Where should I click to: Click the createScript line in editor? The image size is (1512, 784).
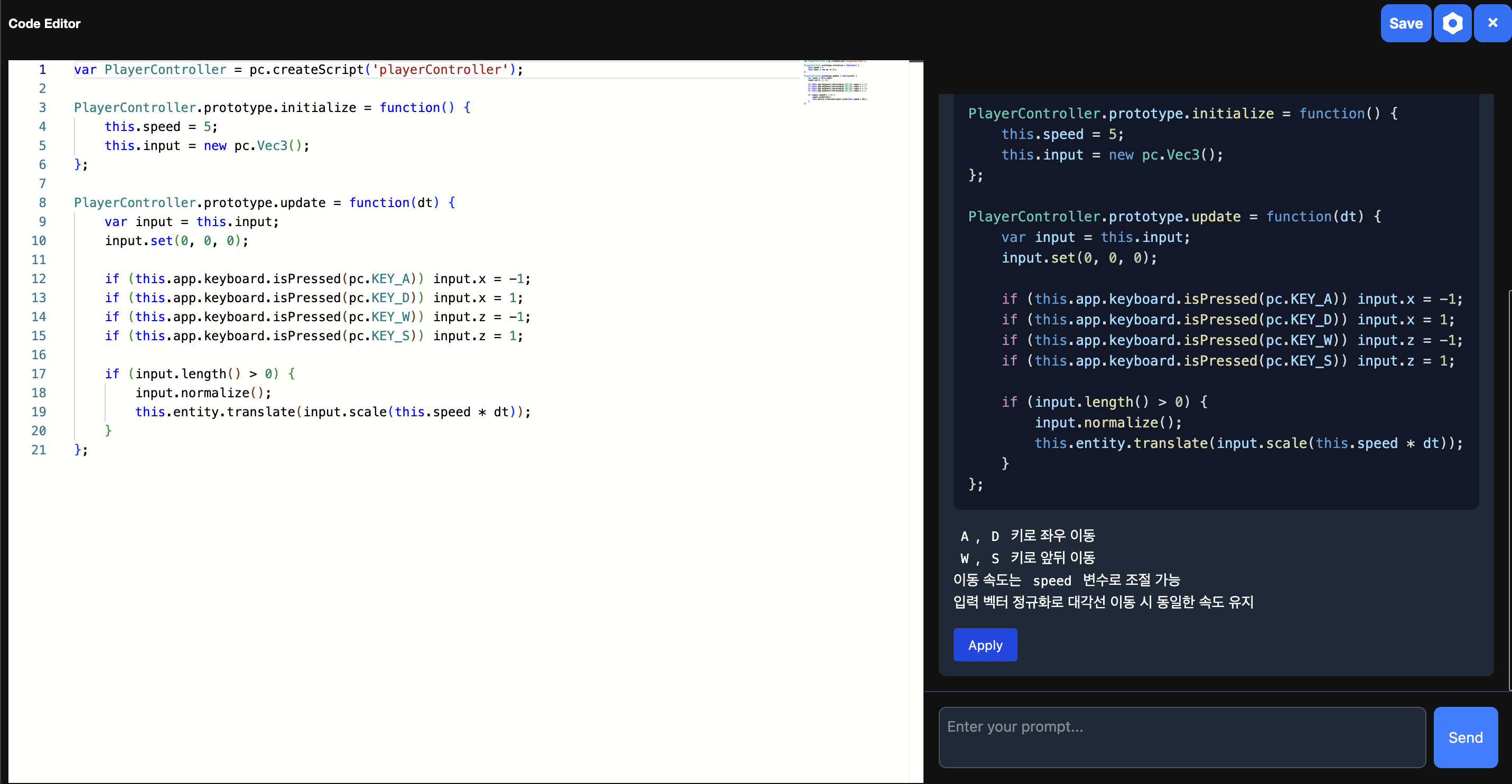(x=298, y=69)
